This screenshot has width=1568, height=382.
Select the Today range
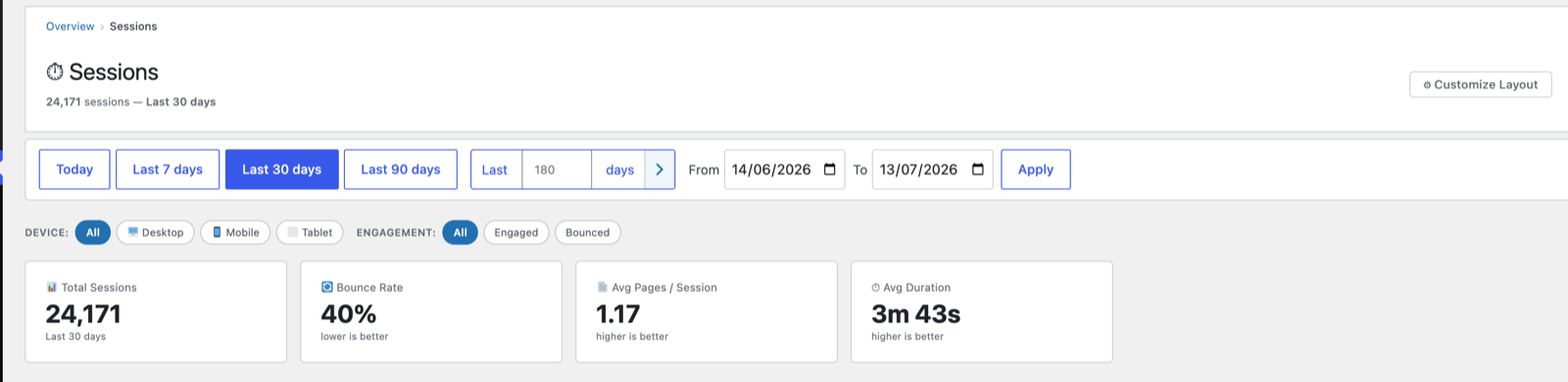74,169
